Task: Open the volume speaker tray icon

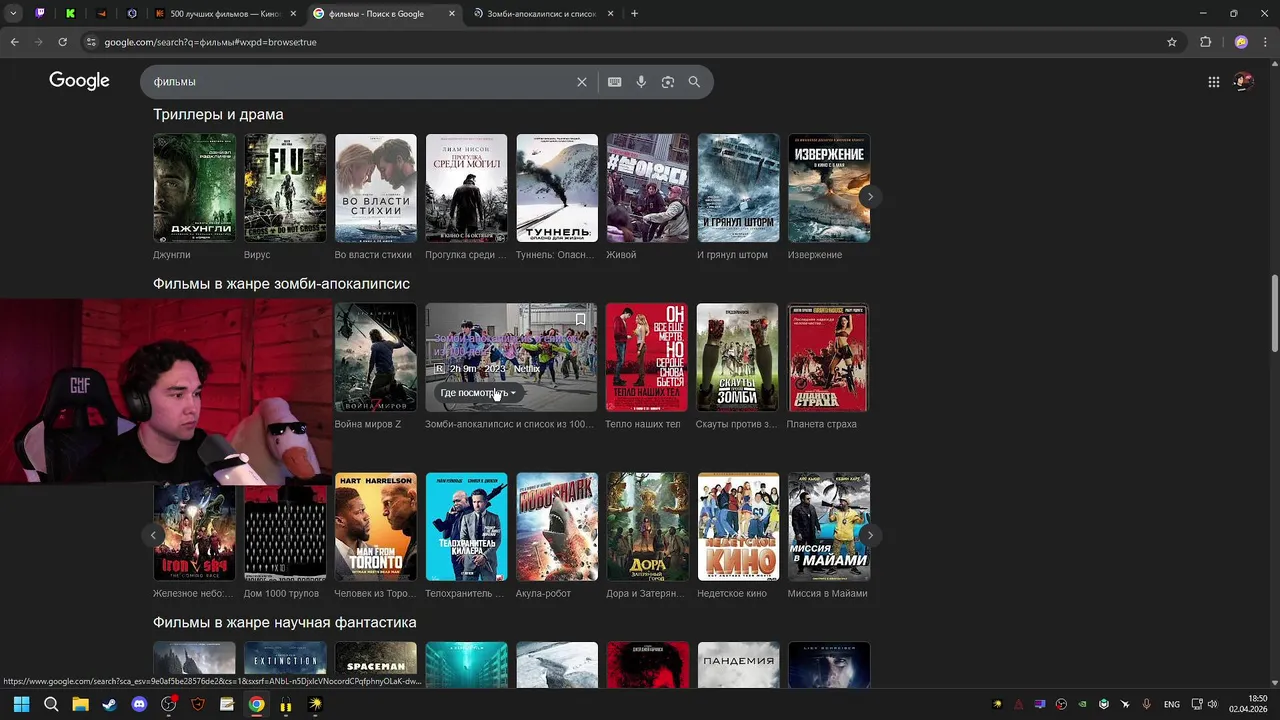Action: click(1211, 704)
